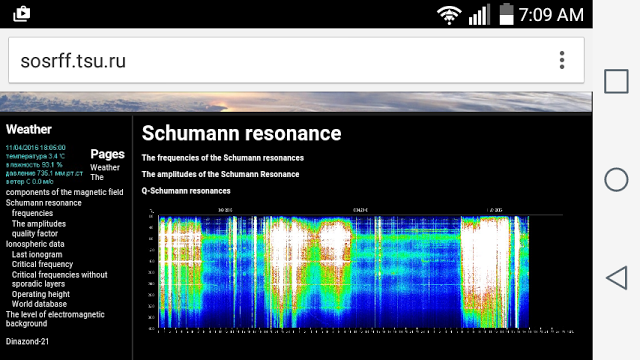Select Critical frequency sidebar item
Viewport: 640px width, 360px height.
[42, 264]
